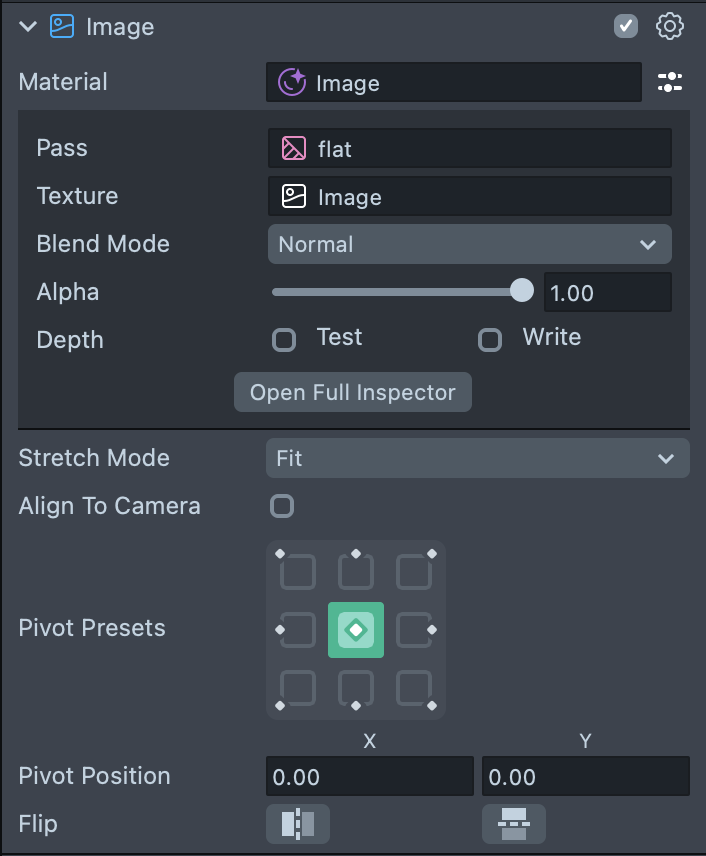Click the Texture Image field

469,197
